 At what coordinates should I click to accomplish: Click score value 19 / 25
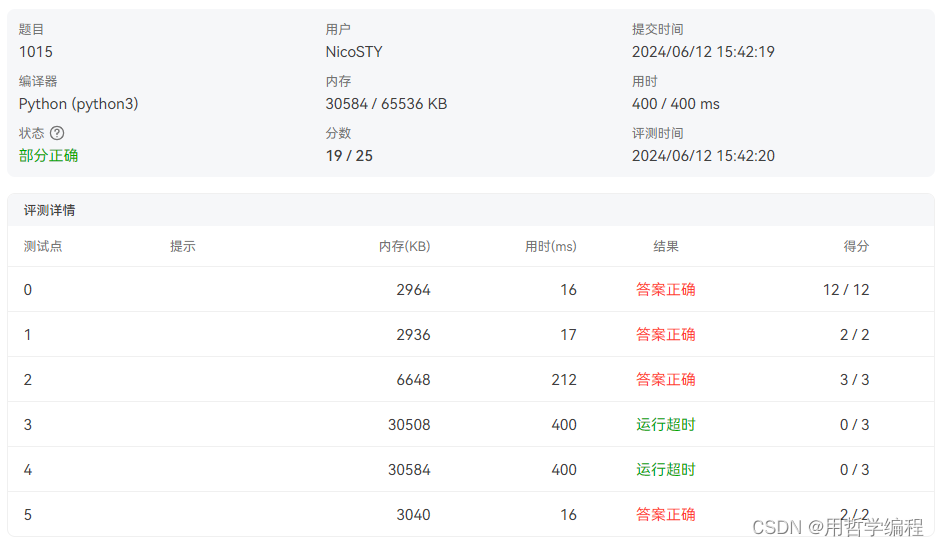pyautogui.click(x=349, y=156)
